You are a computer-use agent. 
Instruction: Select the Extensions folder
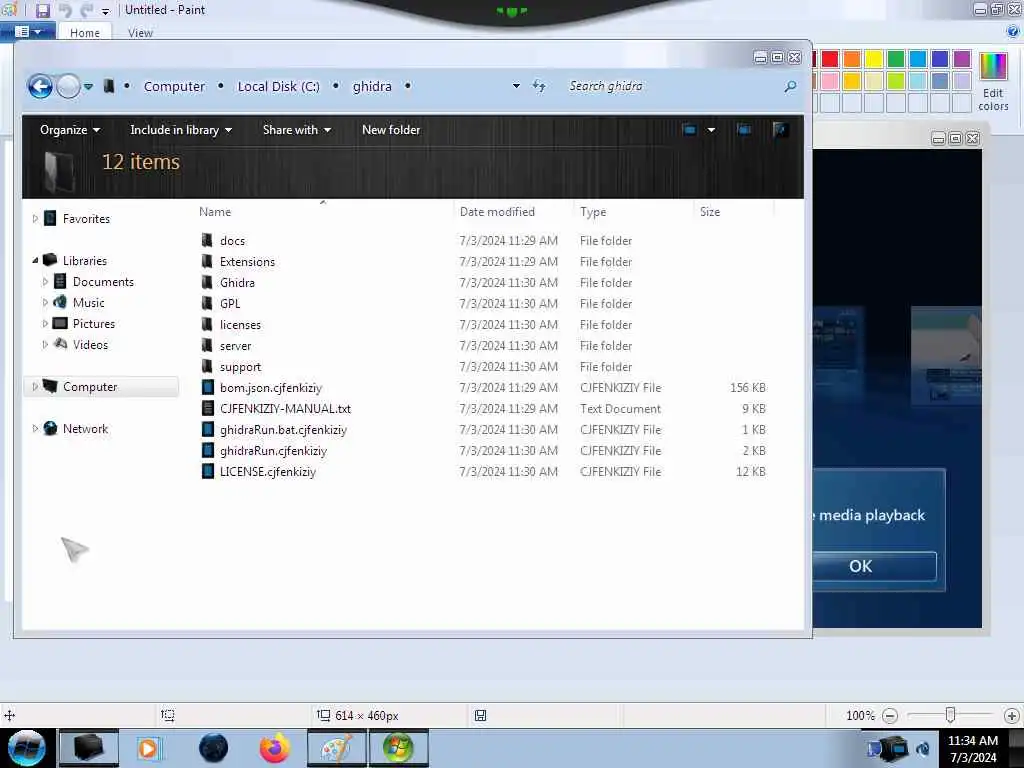coord(248,261)
